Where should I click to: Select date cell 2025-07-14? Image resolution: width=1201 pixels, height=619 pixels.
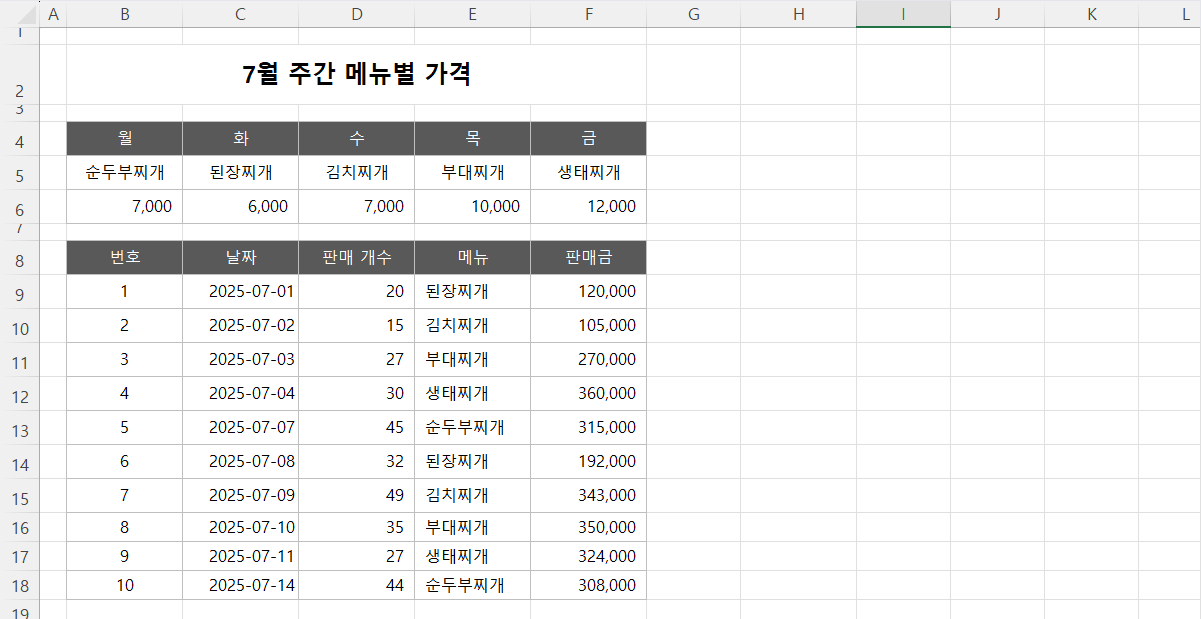pos(240,586)
